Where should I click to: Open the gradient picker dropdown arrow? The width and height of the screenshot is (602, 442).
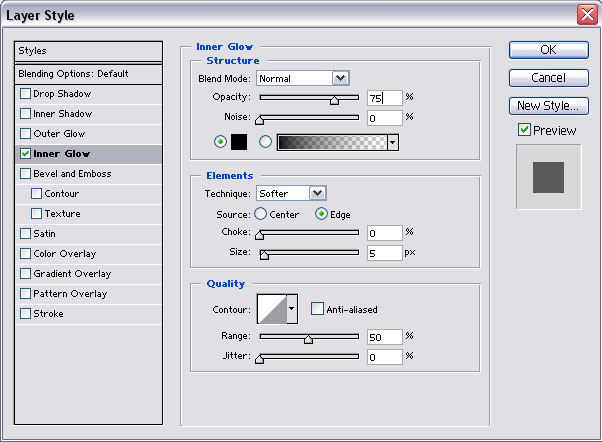(x=393, y=142)
